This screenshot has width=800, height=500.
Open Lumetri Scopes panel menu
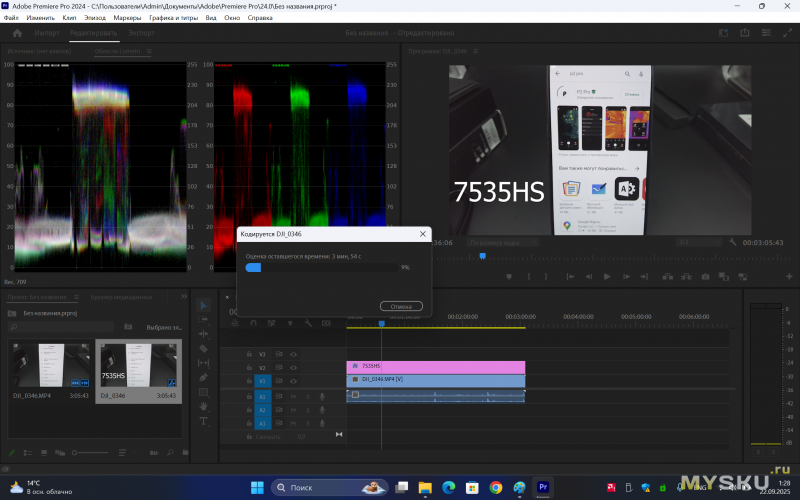[x=149, y=51]
